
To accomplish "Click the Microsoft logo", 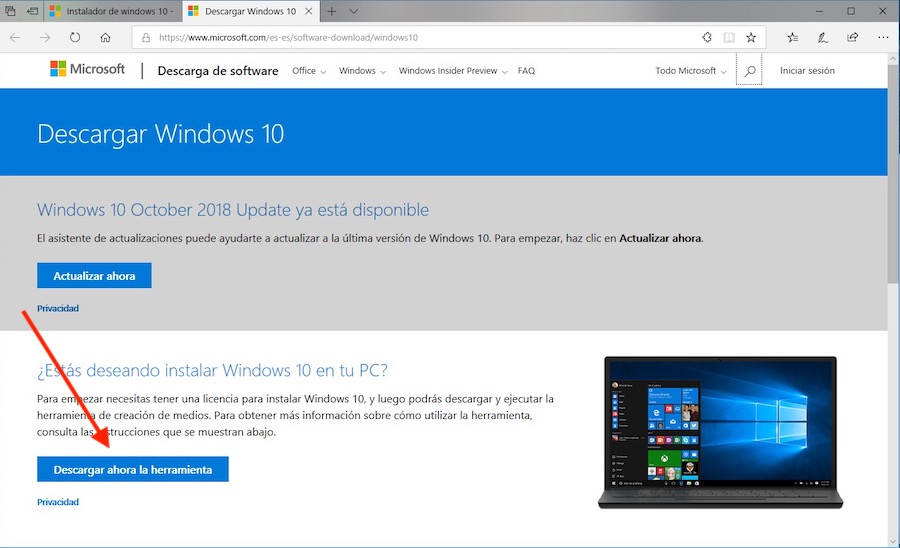I will [88, 70].
